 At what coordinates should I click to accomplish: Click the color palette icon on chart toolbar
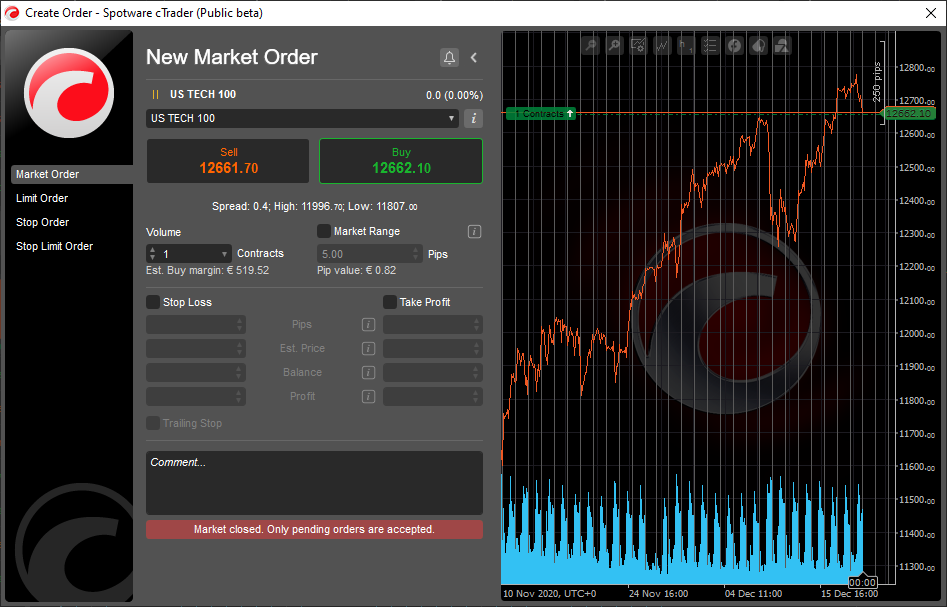click(x=758, y=45)
